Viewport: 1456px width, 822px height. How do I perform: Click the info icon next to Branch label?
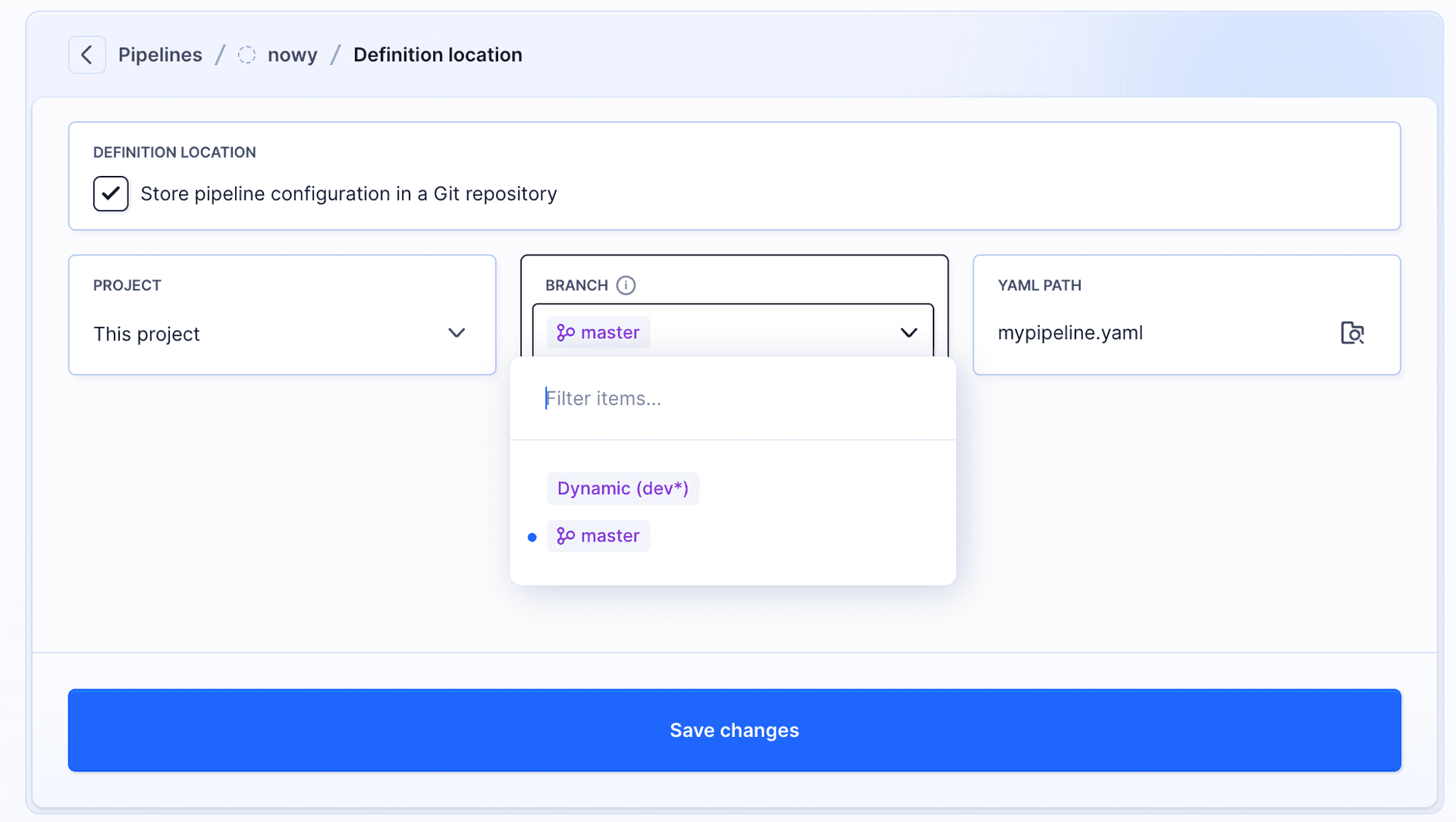pos(626,285)
